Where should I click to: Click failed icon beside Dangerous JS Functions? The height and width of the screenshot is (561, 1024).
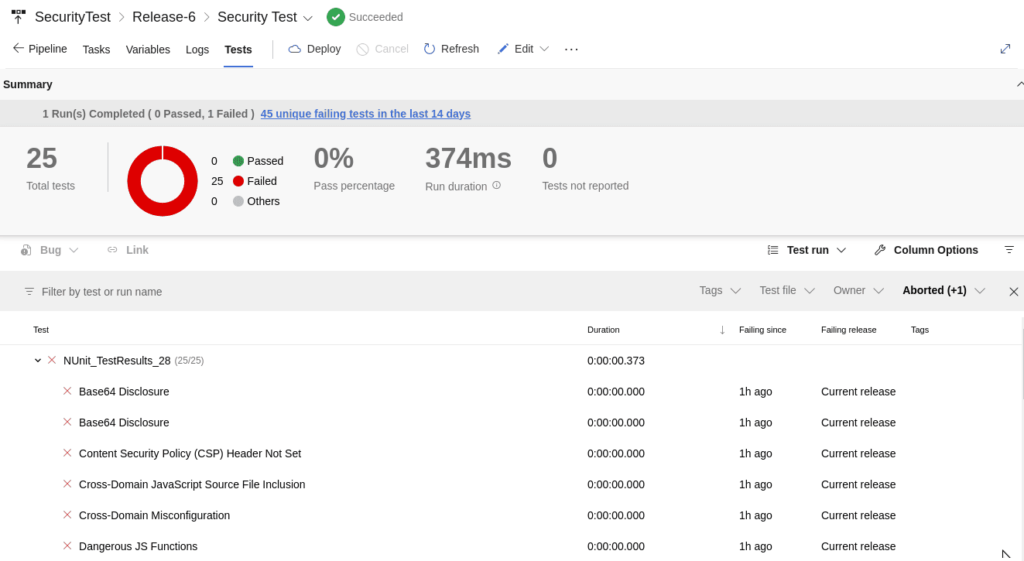click(x=67, y=546)
